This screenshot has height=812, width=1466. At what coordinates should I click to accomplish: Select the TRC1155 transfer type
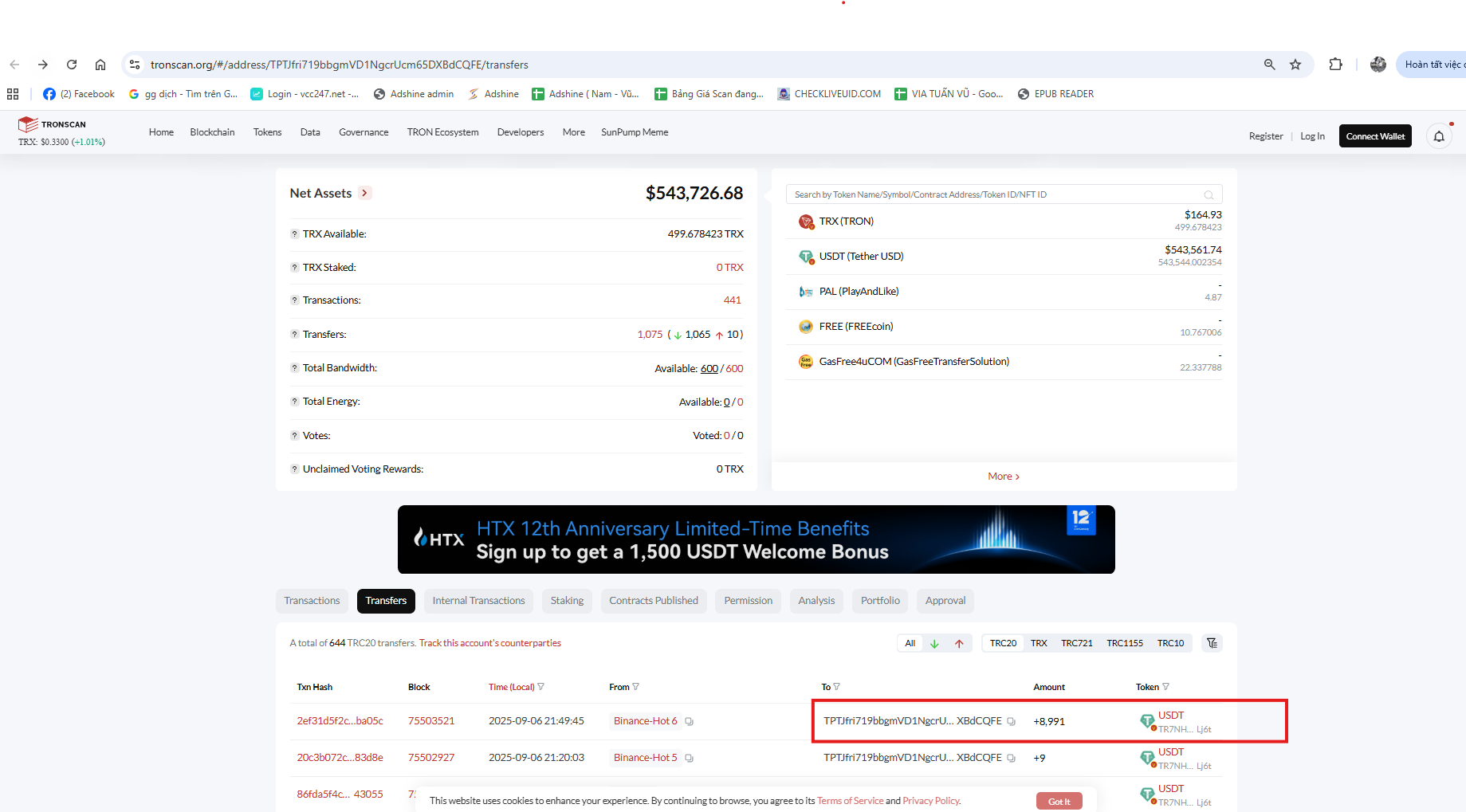pyautogui.click(x=1125, y=643)
